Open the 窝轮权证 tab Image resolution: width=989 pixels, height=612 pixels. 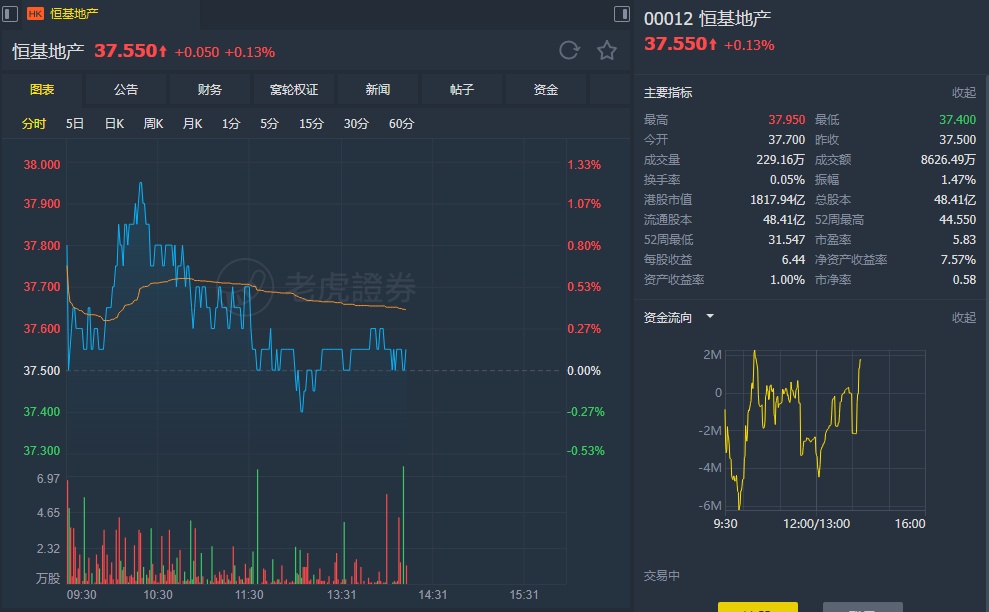point(294,90)
